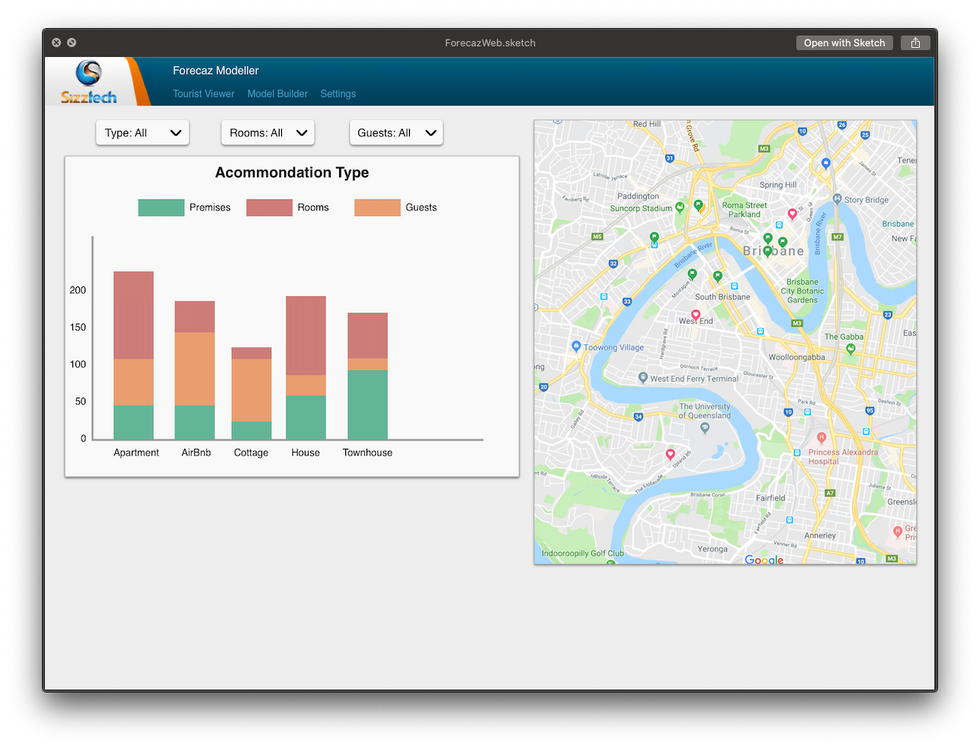Click the Acommondation Type chart title

pos(292,172)
